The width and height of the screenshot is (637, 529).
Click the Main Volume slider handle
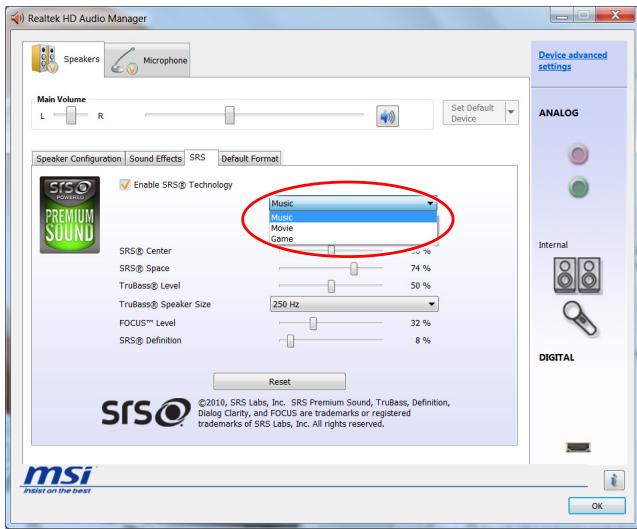pyautogui.click(x=230, y=115)
